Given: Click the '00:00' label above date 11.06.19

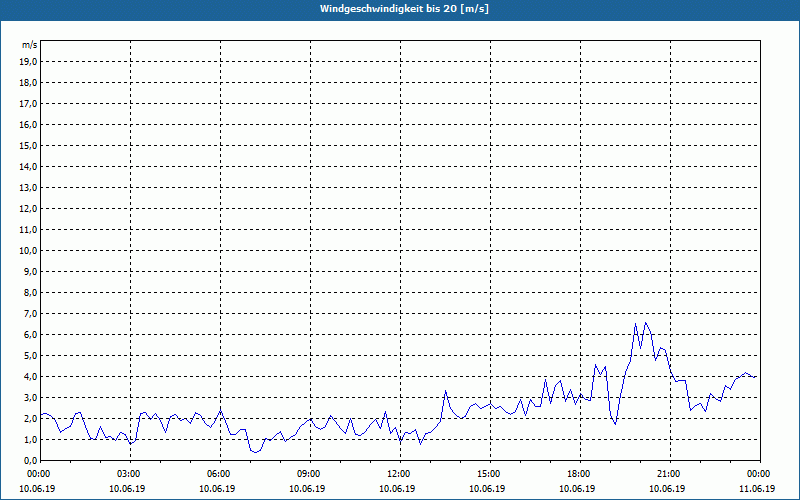Looking at the screenshot, I should point(758,474).
